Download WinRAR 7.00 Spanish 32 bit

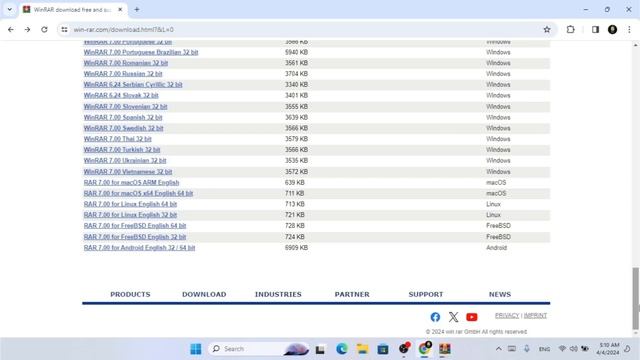[x=123, y=117]
